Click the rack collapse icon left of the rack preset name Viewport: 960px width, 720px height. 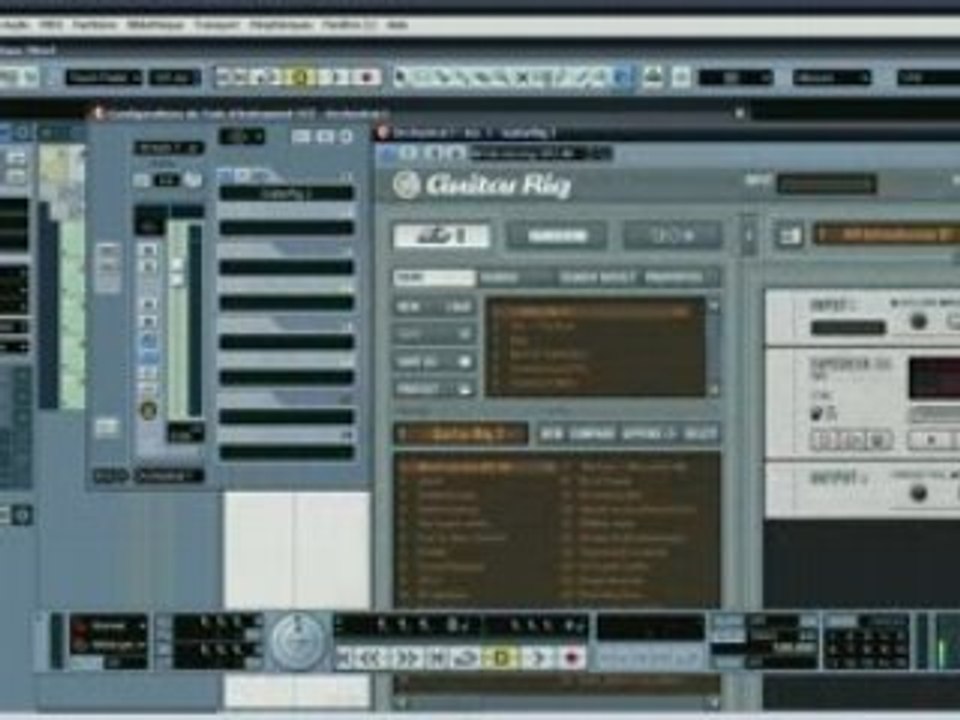click(789, 235)
